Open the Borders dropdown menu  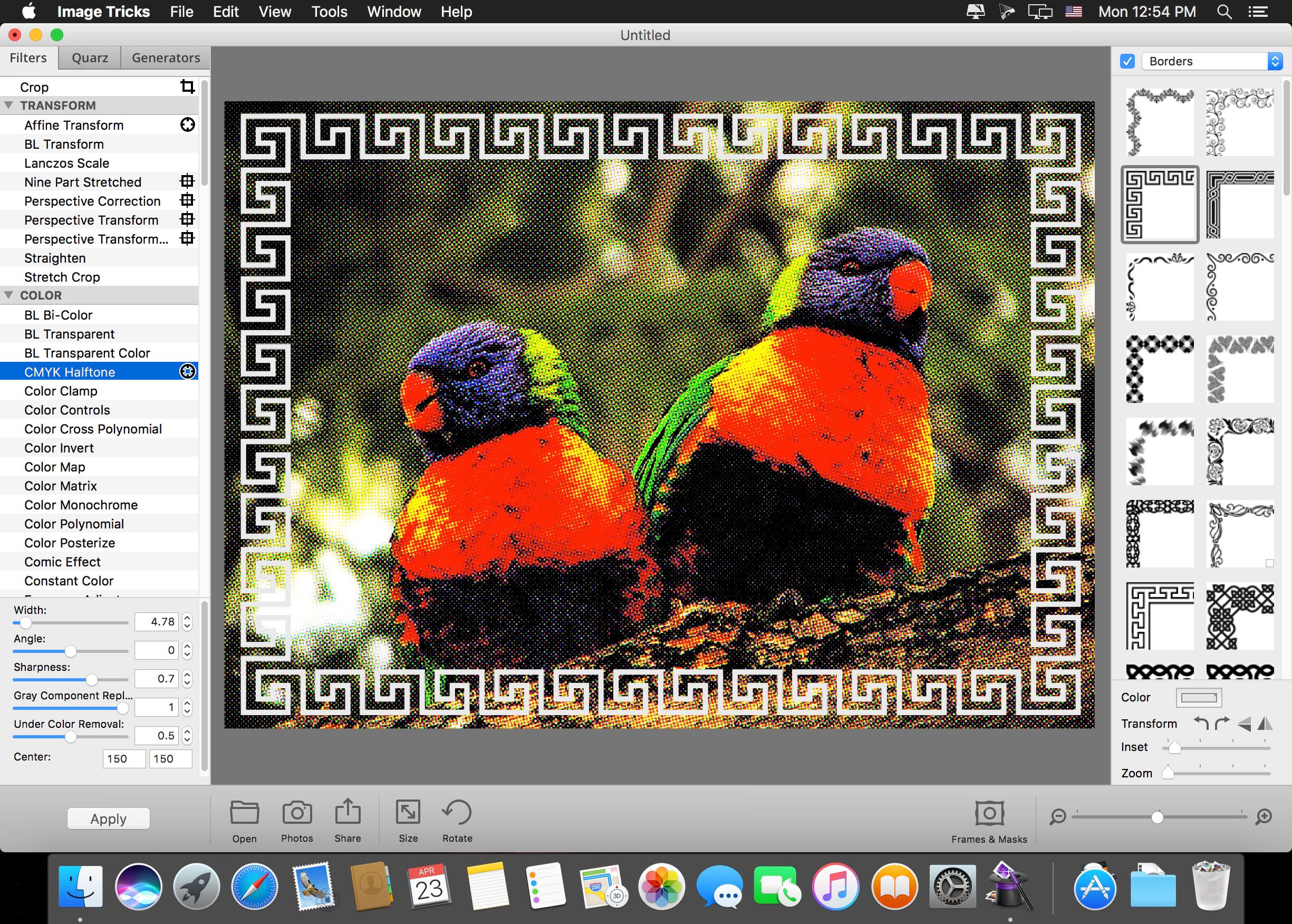pyautogui.click(x=1212, y=62)
